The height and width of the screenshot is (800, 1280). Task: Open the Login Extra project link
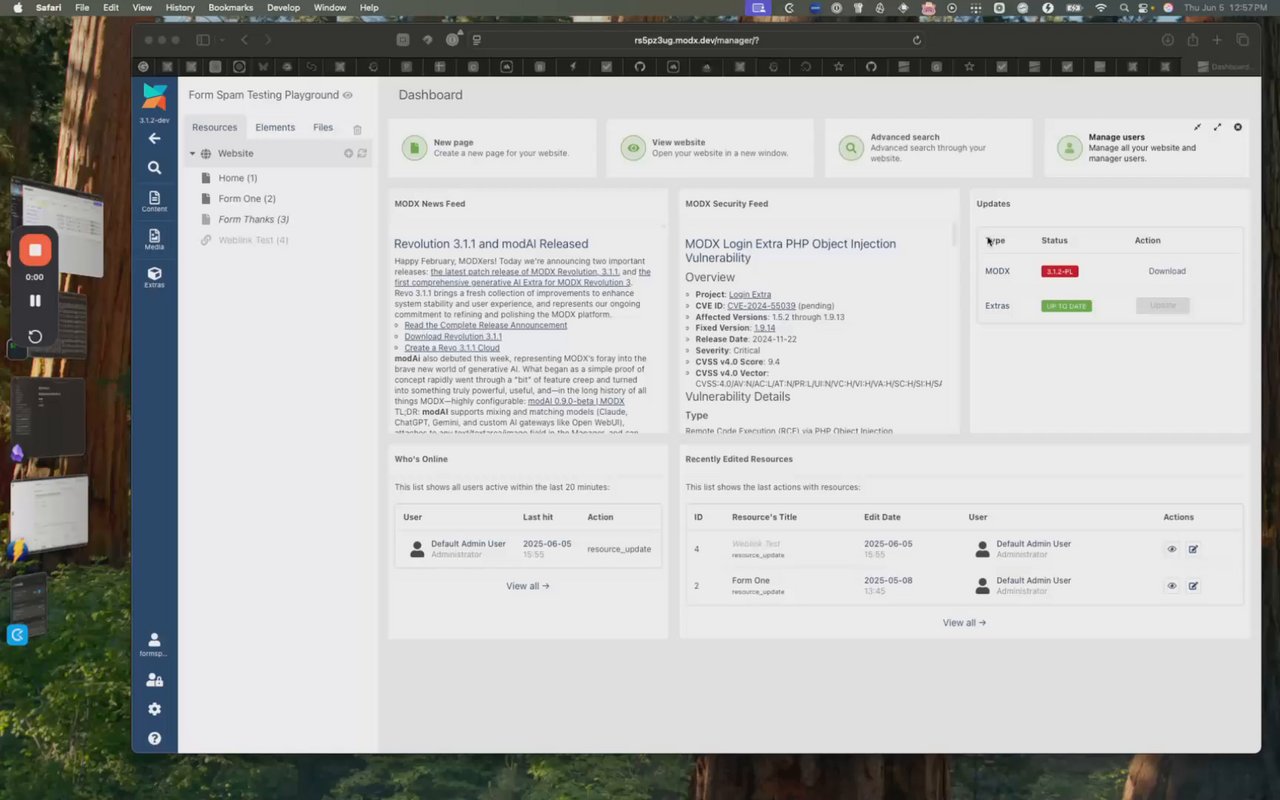[x=750, y=295]
